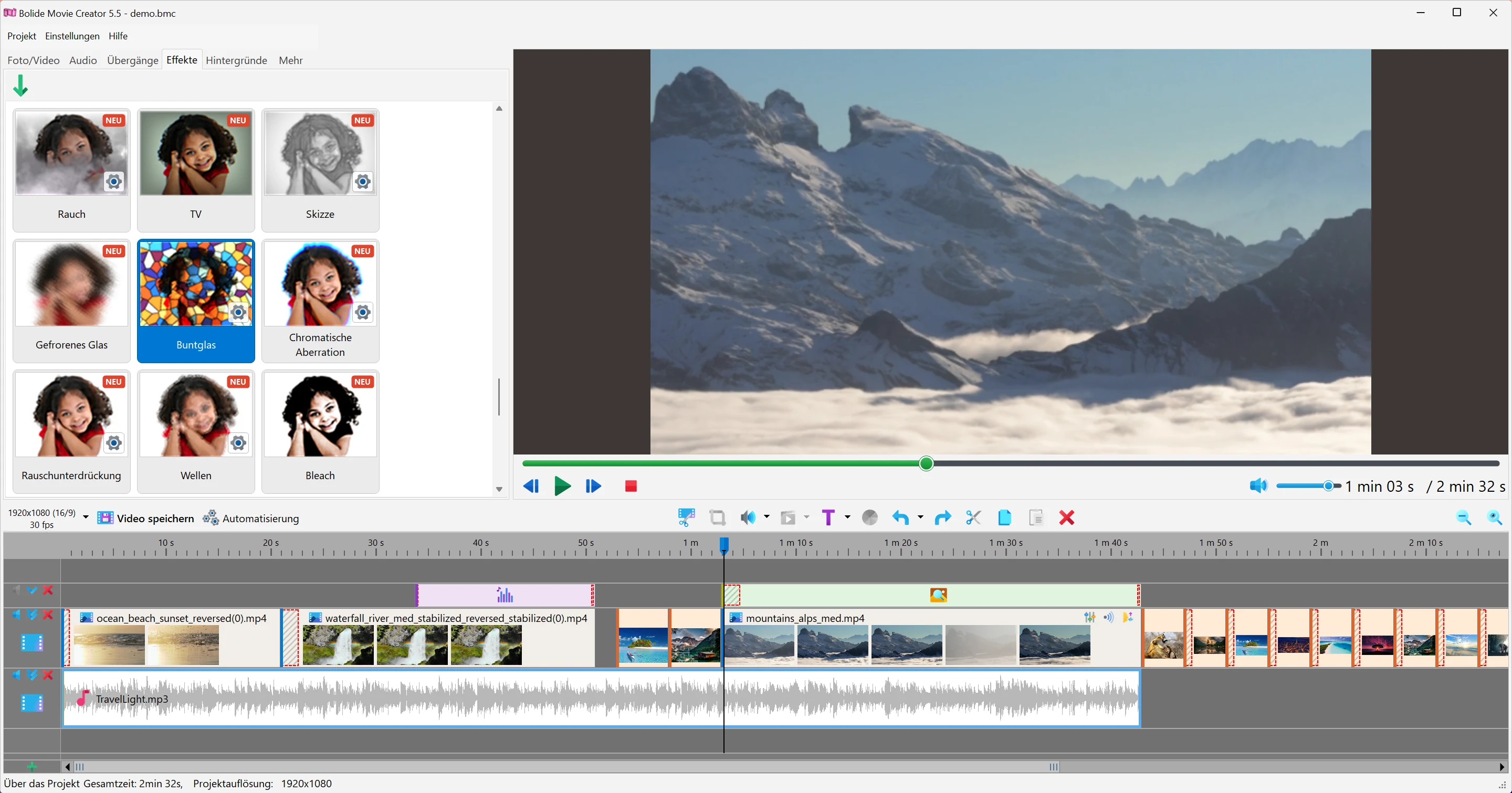Toggle the double checkmark on the audio track
Screen dimensions: 1512x793
point(32,675)
